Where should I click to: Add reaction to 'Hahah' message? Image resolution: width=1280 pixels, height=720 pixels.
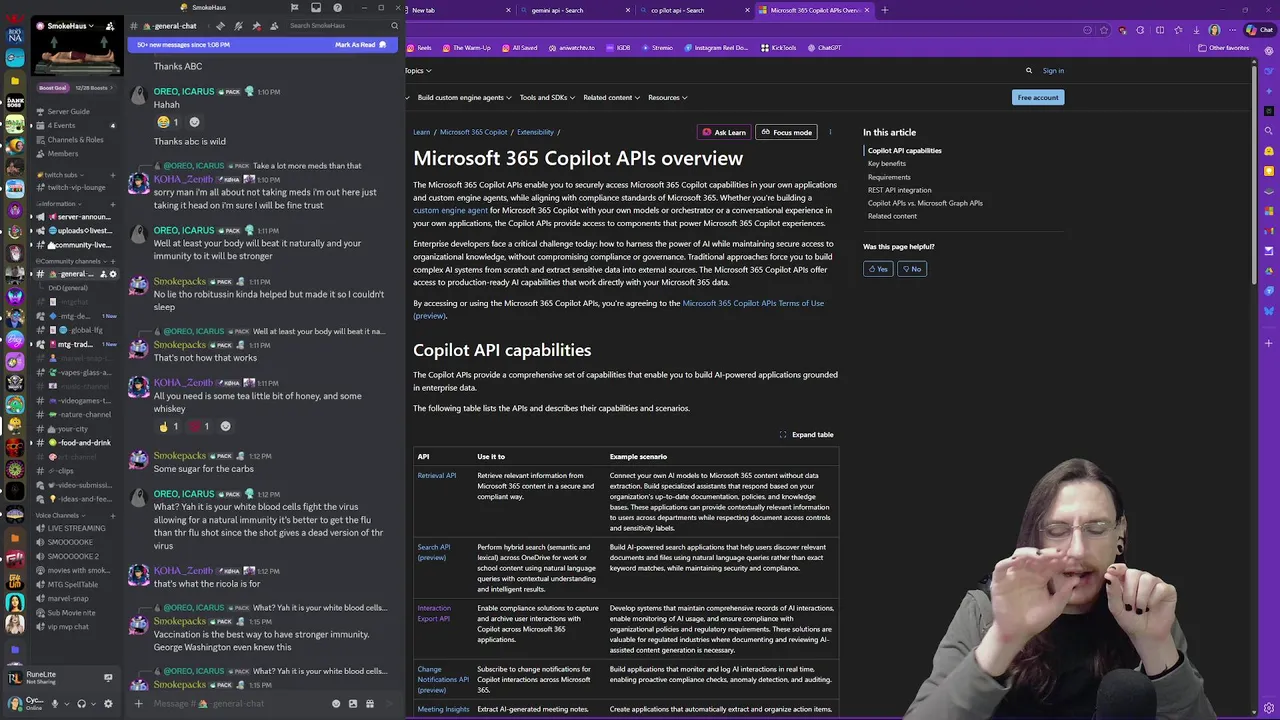pos(194,122)
